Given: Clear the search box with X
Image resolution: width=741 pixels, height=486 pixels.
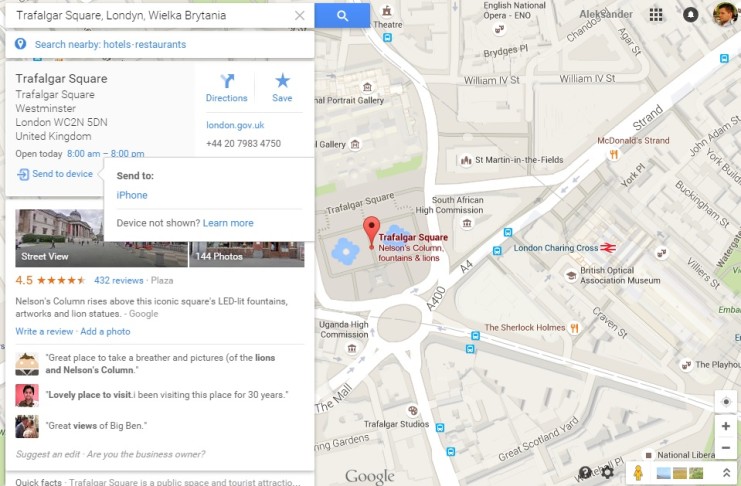Looking at the screenshot, I should point(299,16).
